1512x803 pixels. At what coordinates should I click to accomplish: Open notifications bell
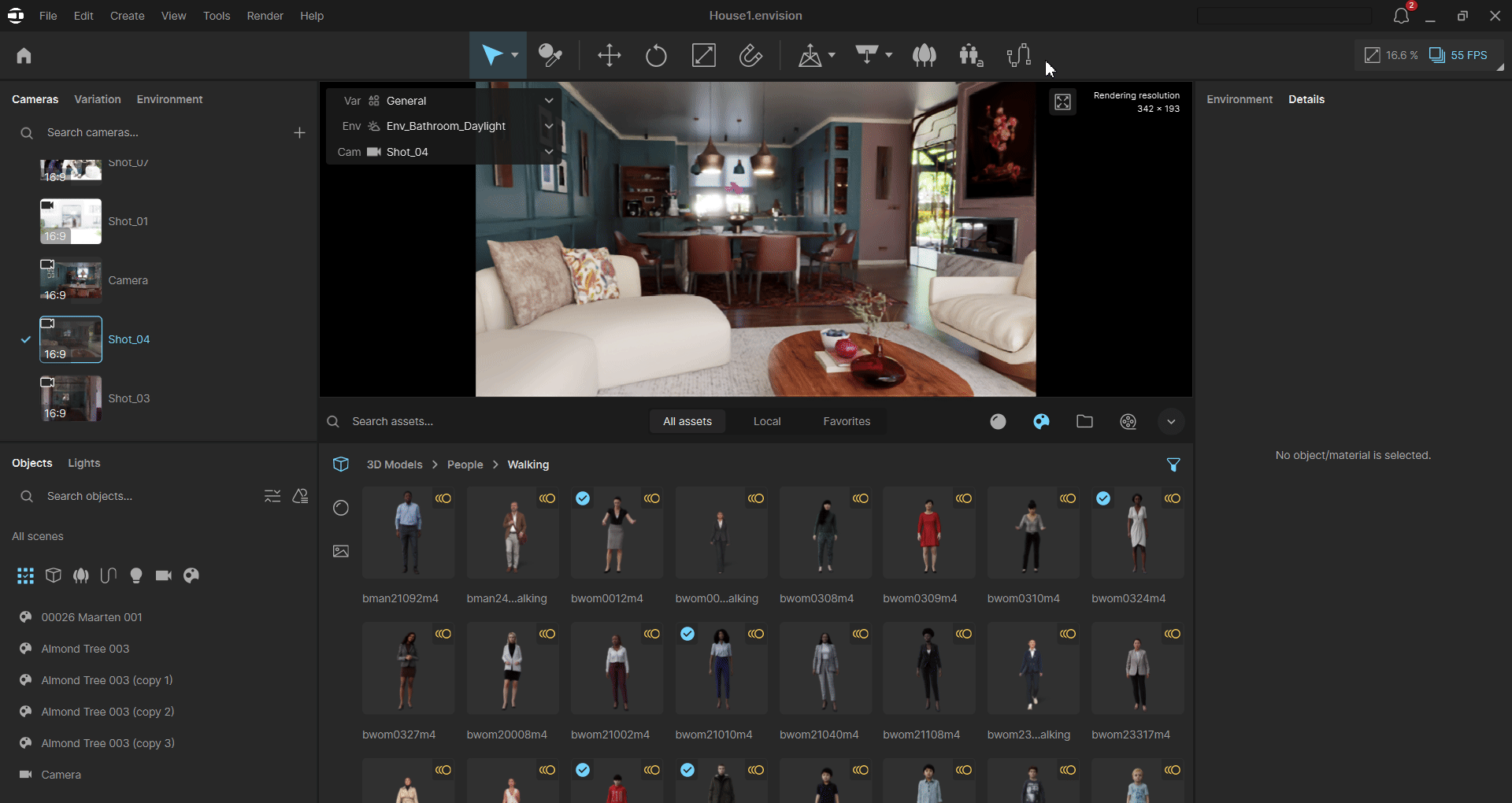click(x=1401, y=16)
